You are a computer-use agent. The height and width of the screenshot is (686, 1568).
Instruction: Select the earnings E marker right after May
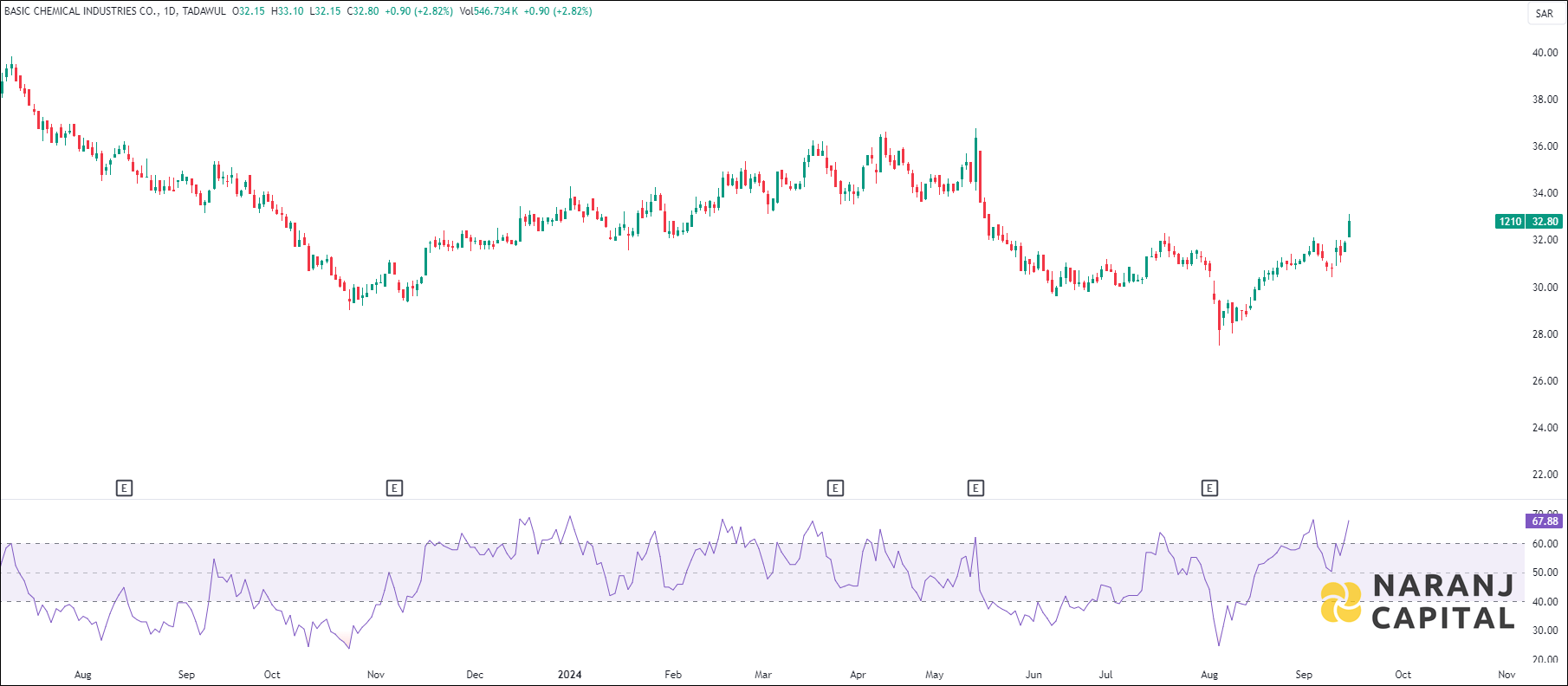click(975, 489)
